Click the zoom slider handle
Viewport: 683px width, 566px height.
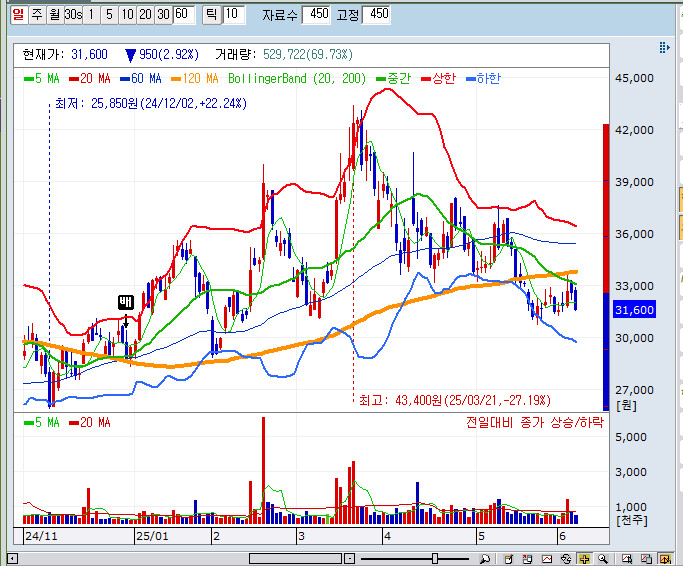pos(435,558)
